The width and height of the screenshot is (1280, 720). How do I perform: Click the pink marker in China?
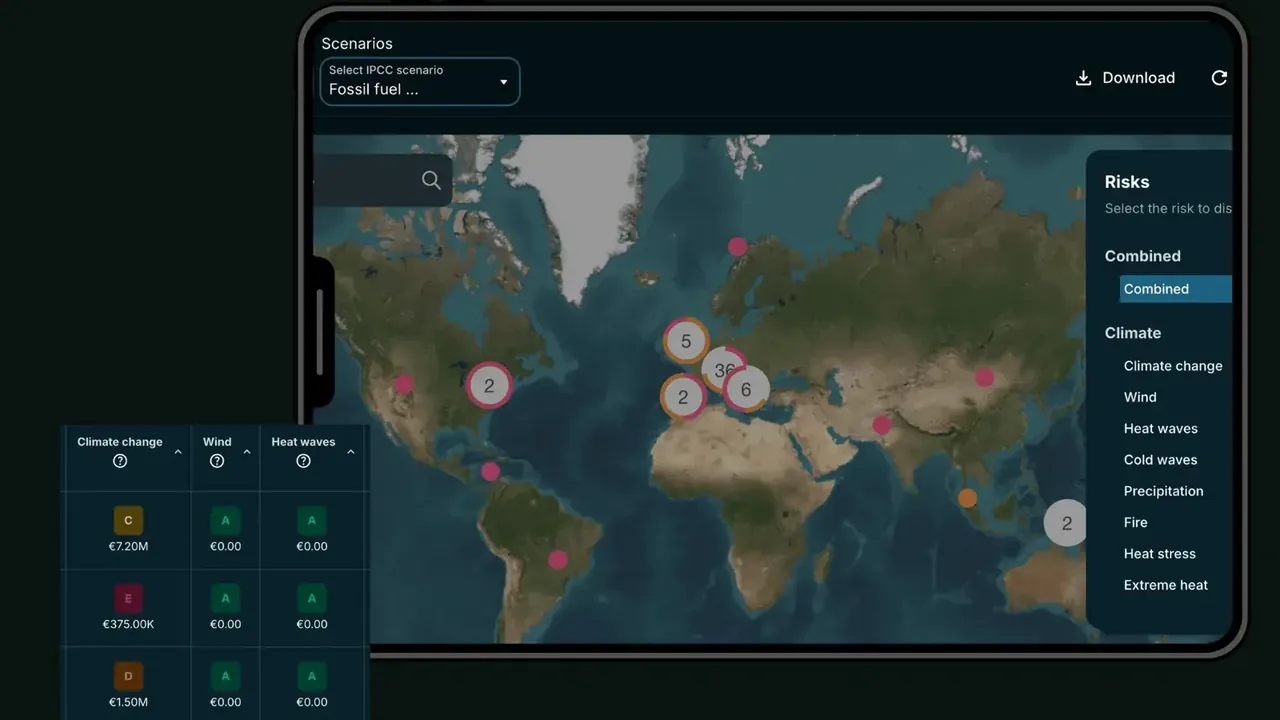pyautogui.click(x=985, y=377)
